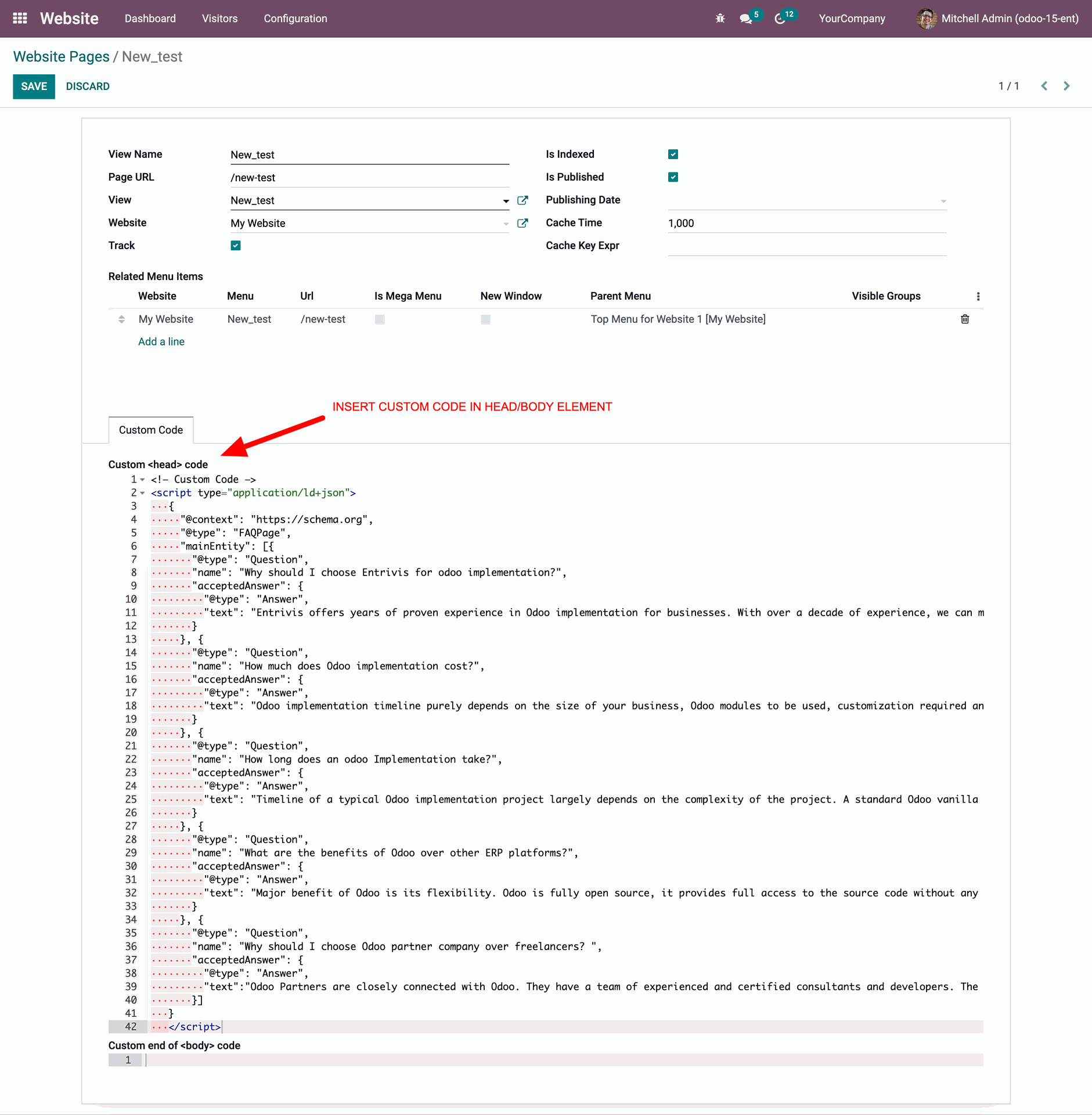Open the apps grid menu icon

[20, 19]
